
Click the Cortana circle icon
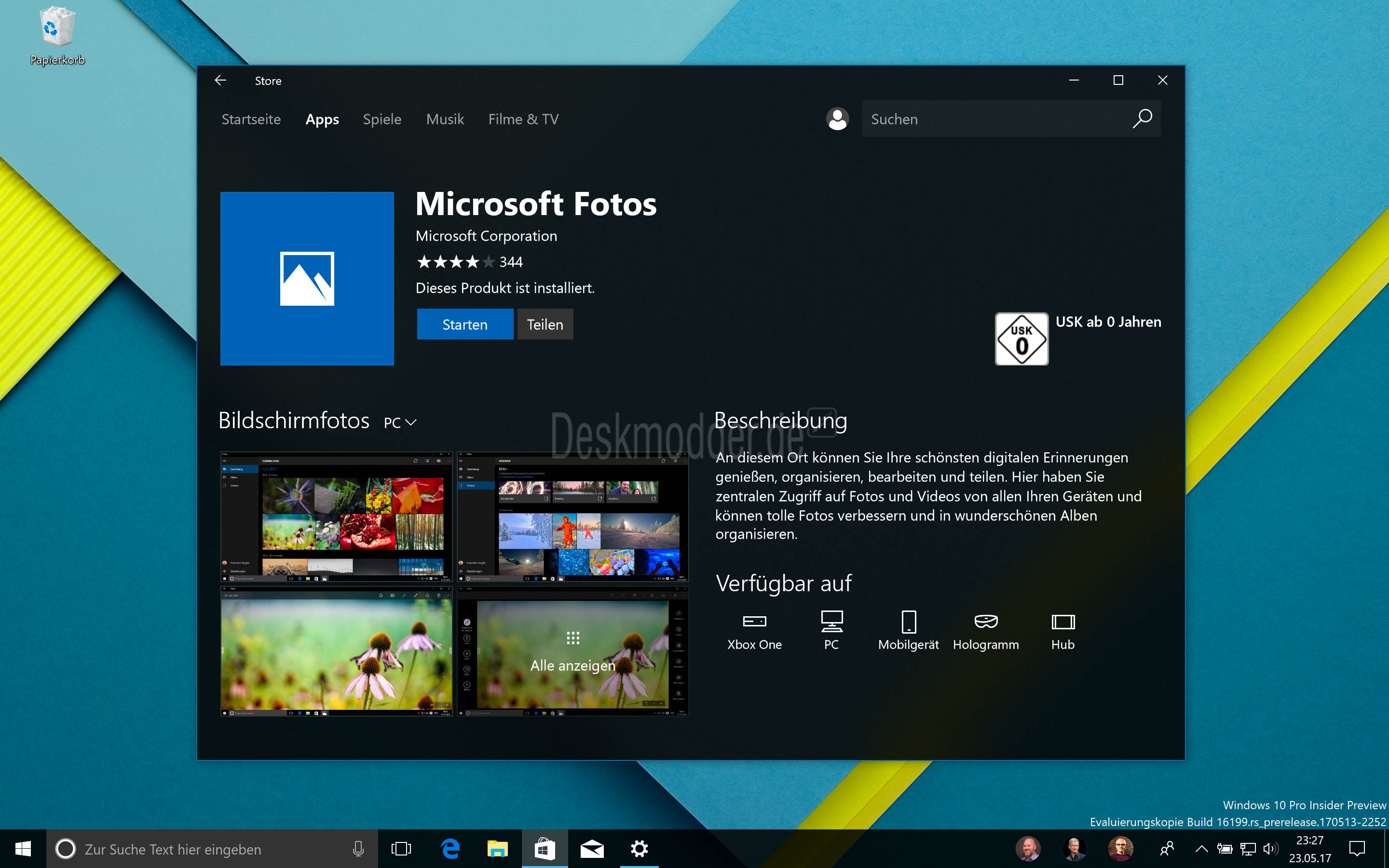[65, 849]
